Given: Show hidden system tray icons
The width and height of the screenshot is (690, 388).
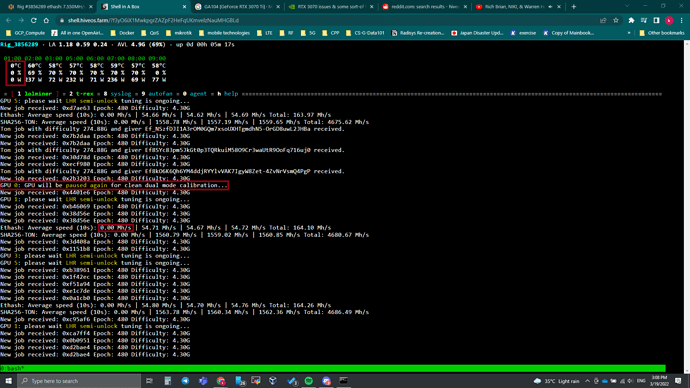Looking at the screenshot, I should [587, 381].
